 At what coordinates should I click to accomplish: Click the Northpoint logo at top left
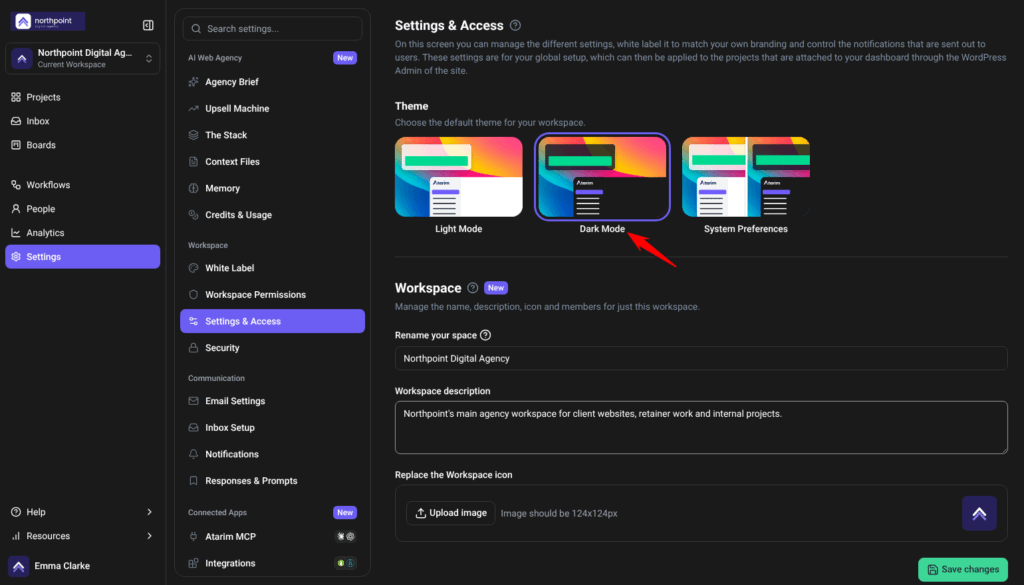pos(48,22)
